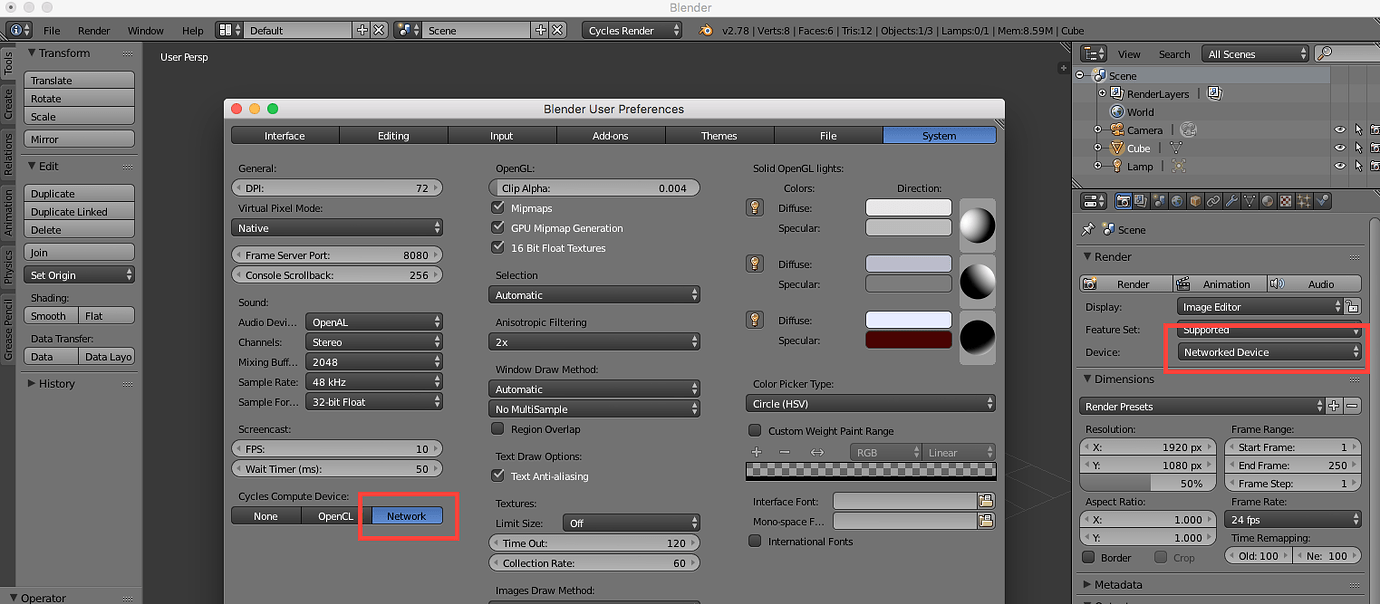Open the Sample Rate 48 kHz dropdown
Image resolution: width=1380 pixels, height=604 pixels.
(x=374, y=382)
